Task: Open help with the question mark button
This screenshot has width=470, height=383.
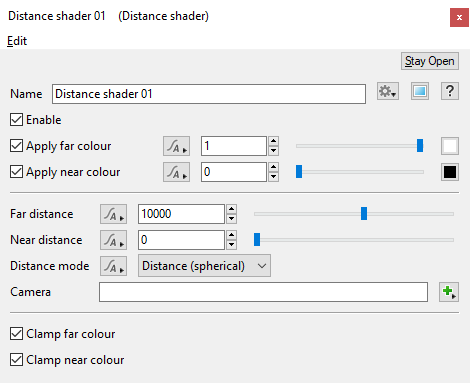Action: pyautogui.click(x=450, y=91)
